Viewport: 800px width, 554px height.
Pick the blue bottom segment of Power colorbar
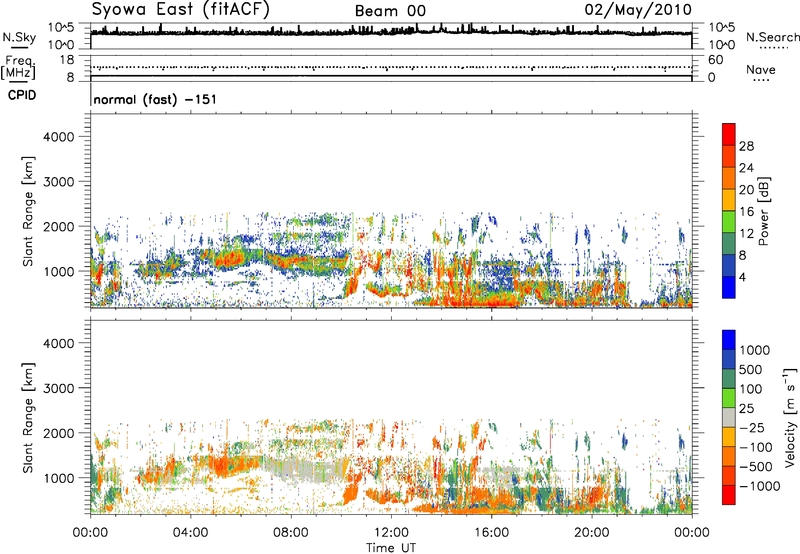point(729,287)
